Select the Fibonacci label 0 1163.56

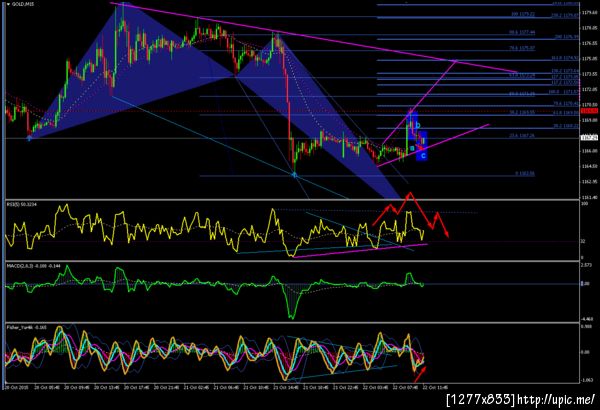coord(525,173)
